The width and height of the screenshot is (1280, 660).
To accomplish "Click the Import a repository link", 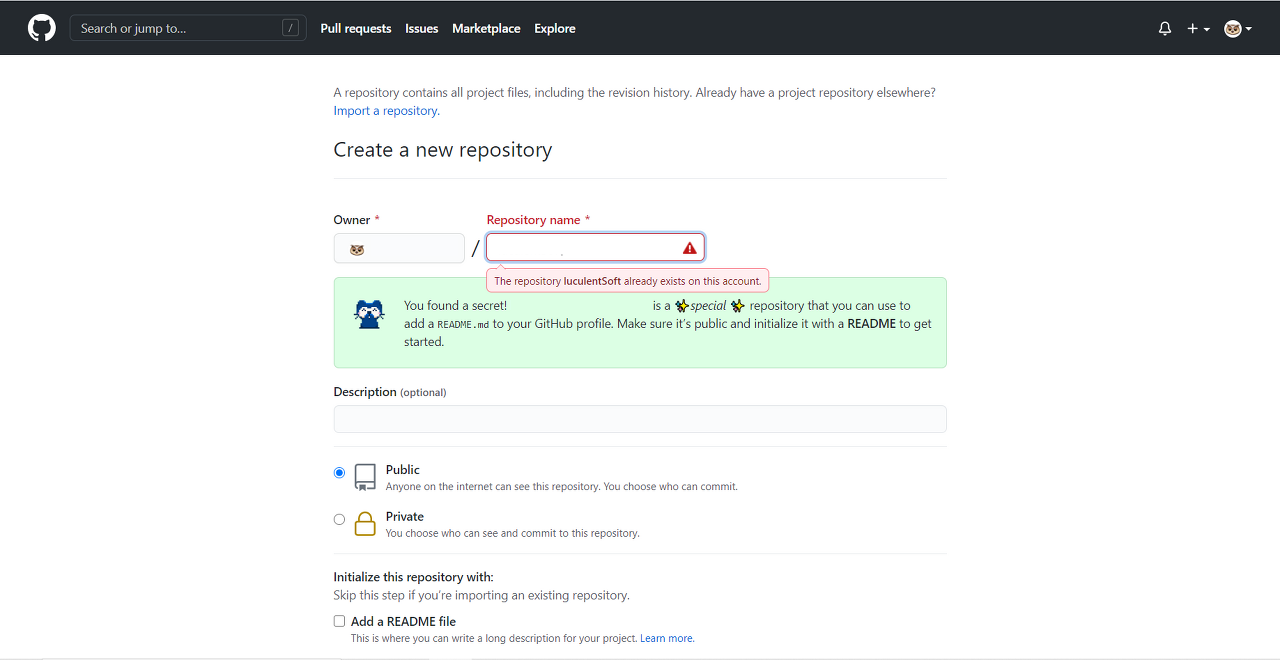I will [386, 111].
